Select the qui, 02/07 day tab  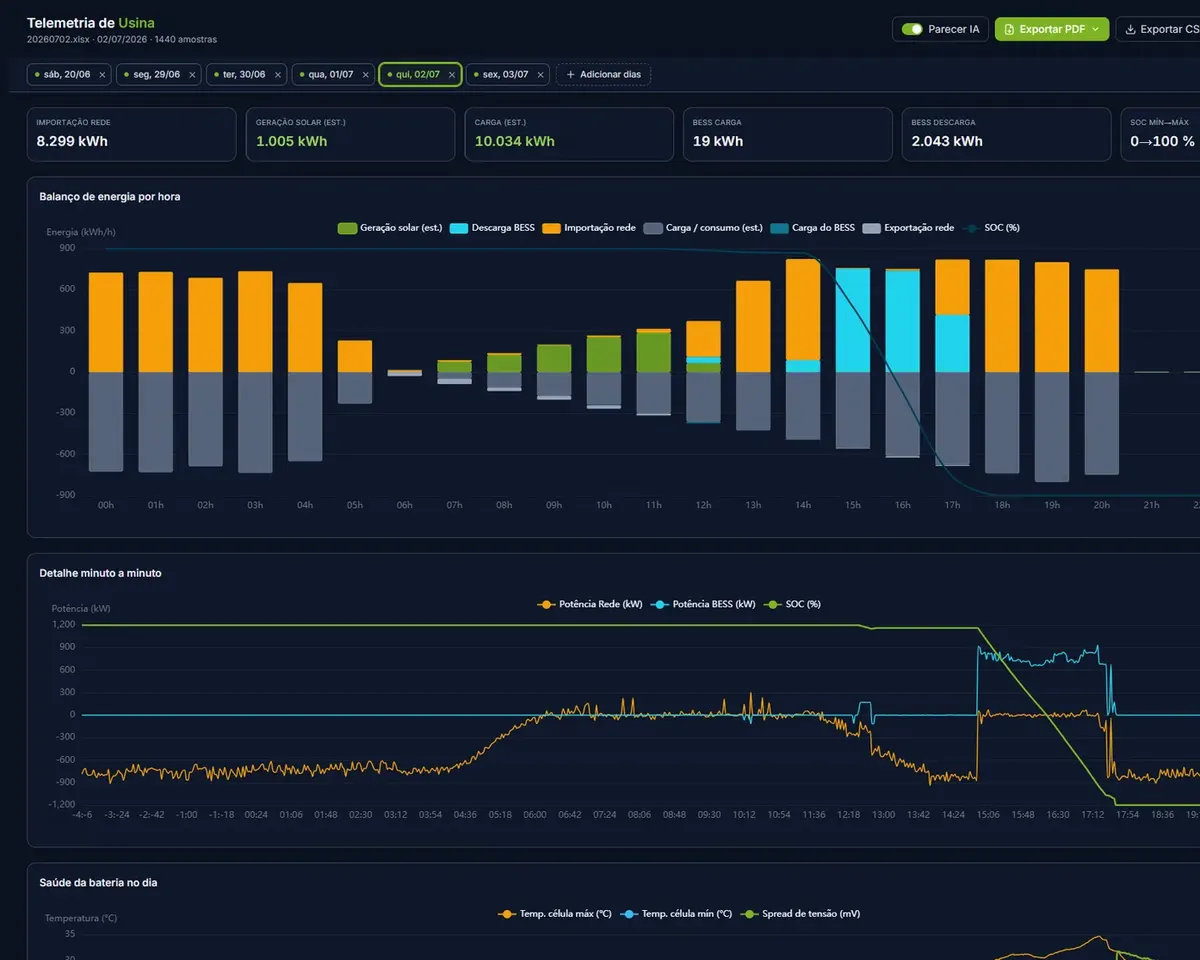coord(420,74)
